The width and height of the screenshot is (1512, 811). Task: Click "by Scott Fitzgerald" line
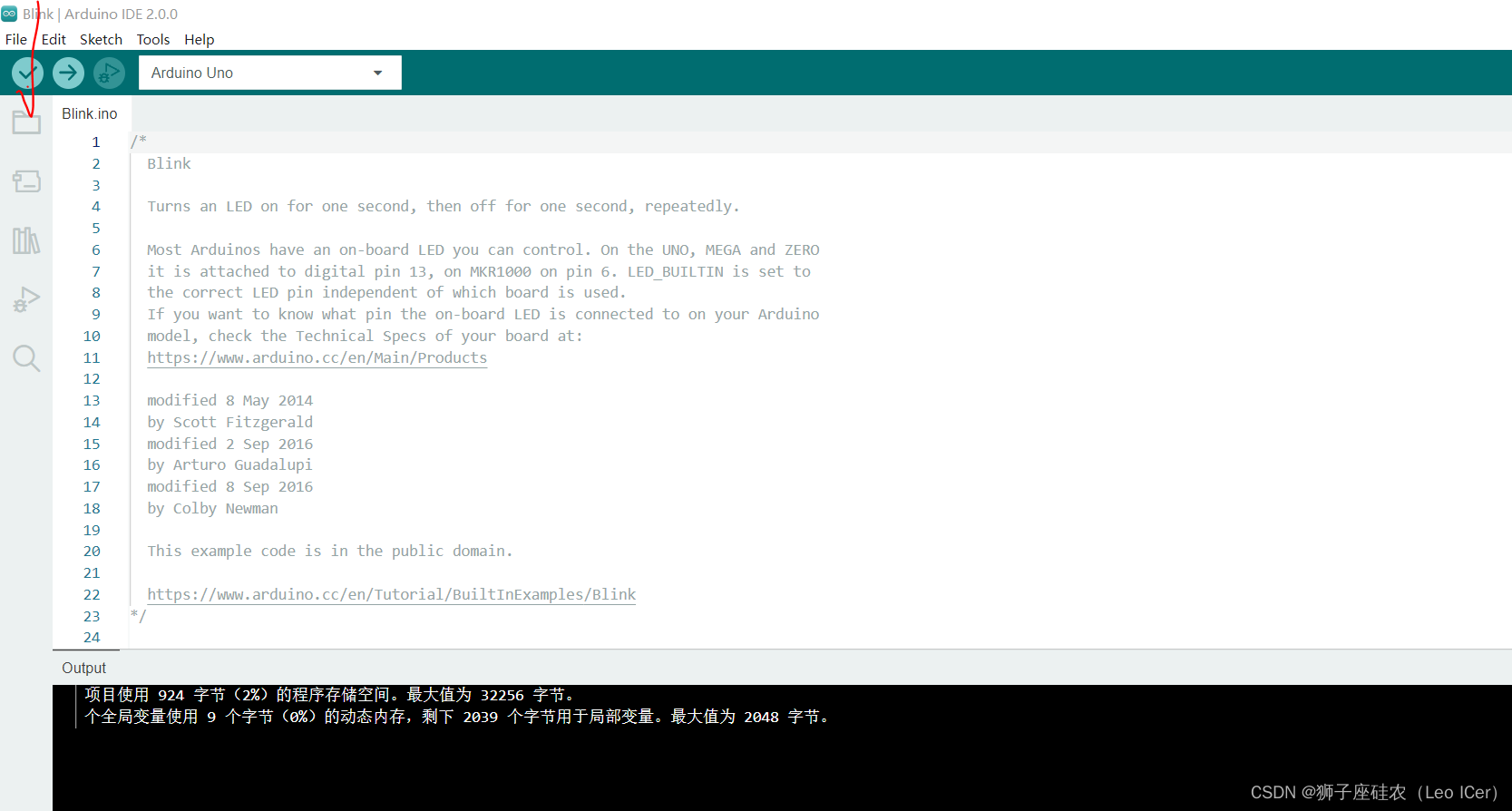coord(230,422)
